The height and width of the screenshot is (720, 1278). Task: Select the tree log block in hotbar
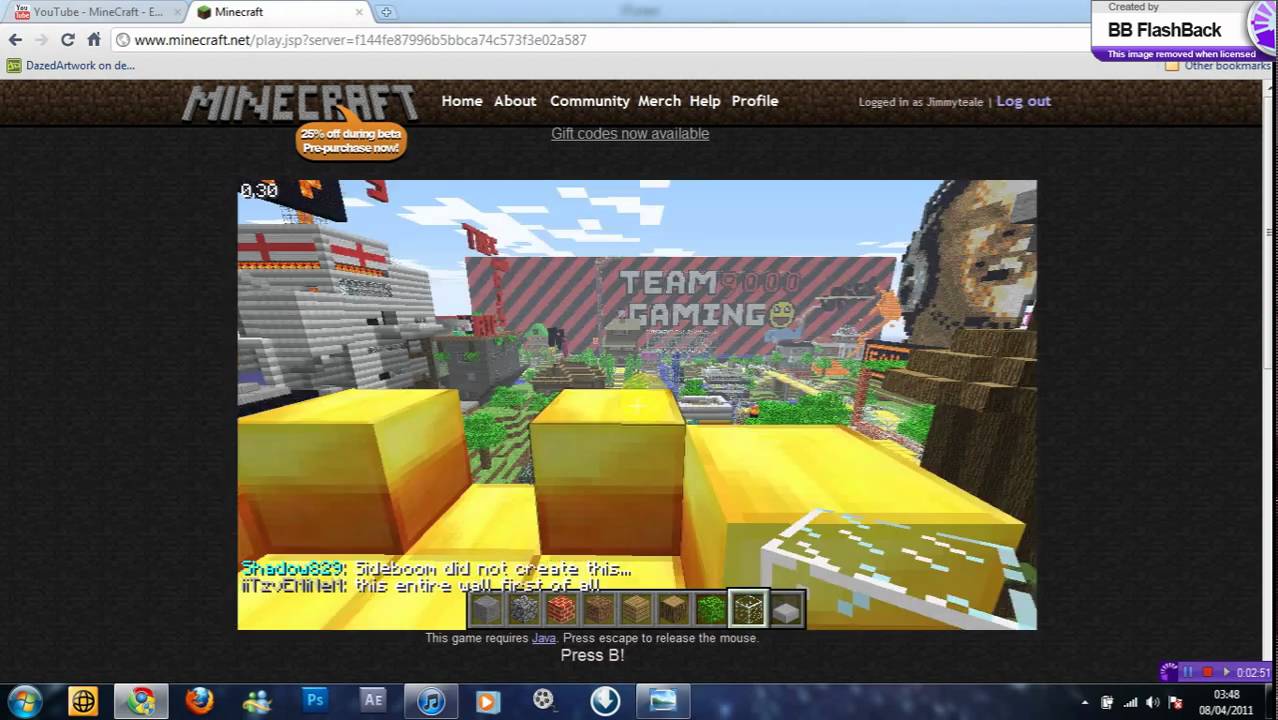click(673, 608)
